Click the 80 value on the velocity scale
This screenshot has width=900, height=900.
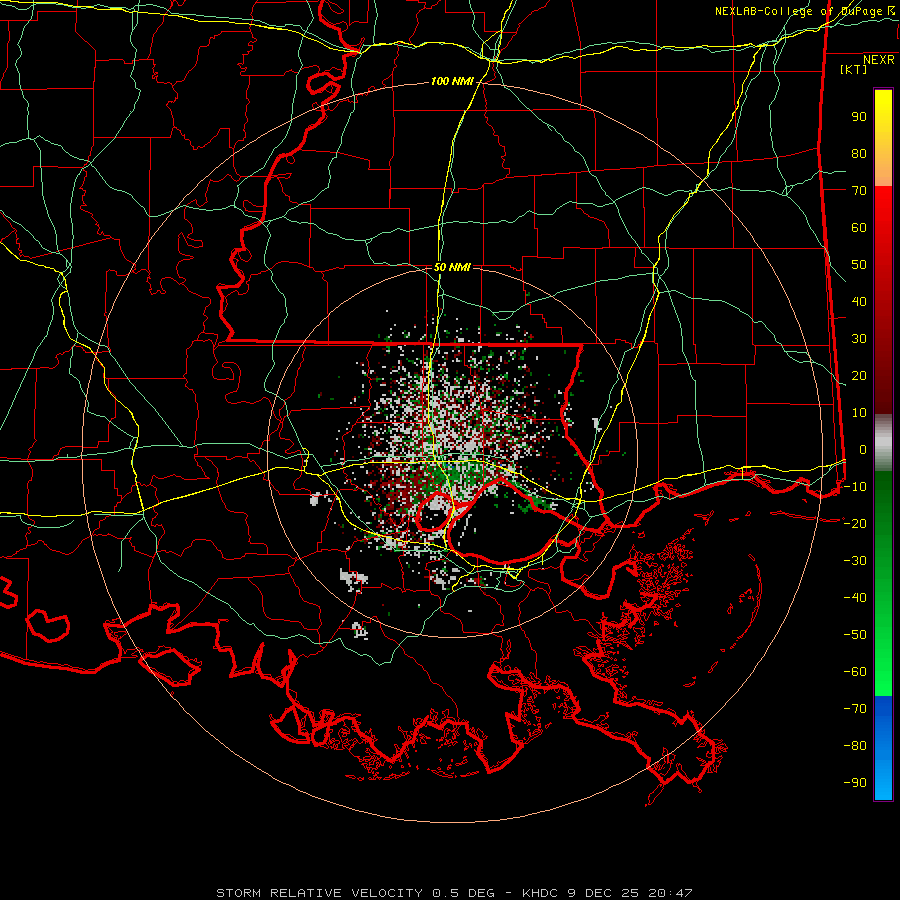tap(859, 153)
